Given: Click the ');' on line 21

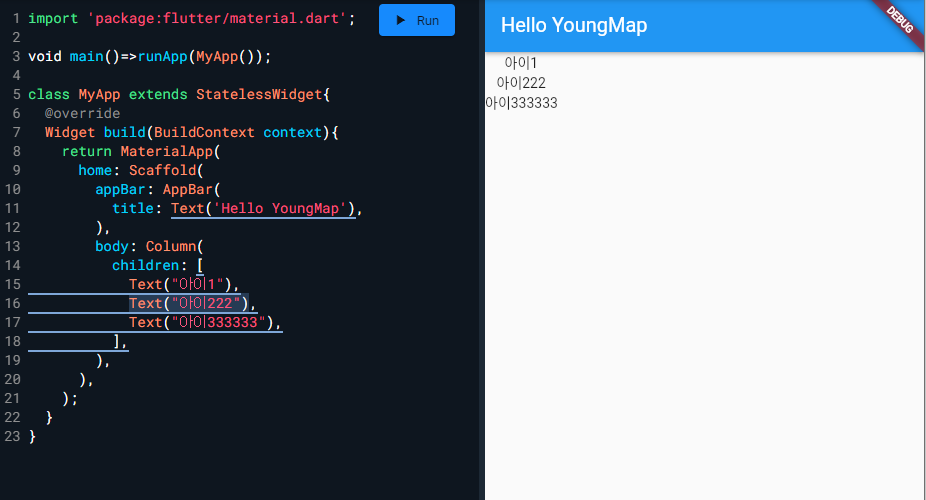Looking at the screenshot, I should [70, 398].
